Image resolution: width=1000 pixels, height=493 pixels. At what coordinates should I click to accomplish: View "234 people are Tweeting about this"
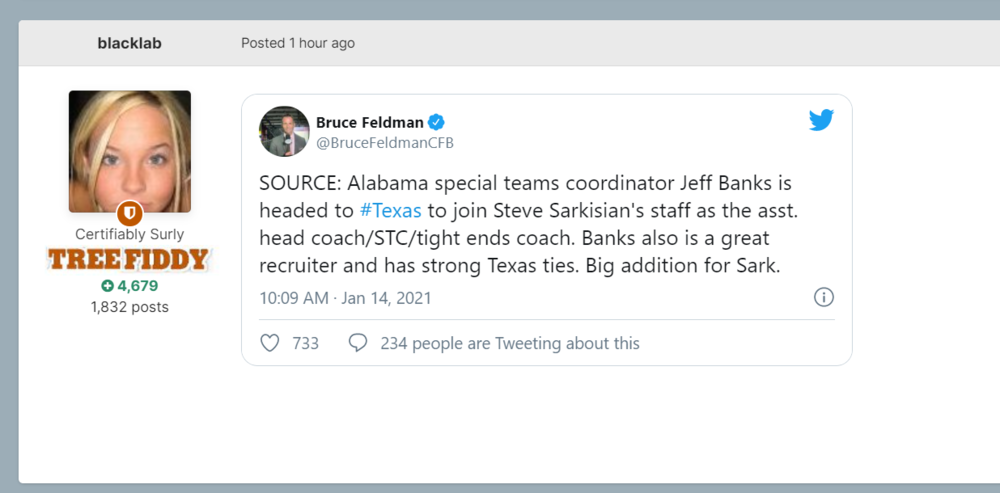[509, 343]
